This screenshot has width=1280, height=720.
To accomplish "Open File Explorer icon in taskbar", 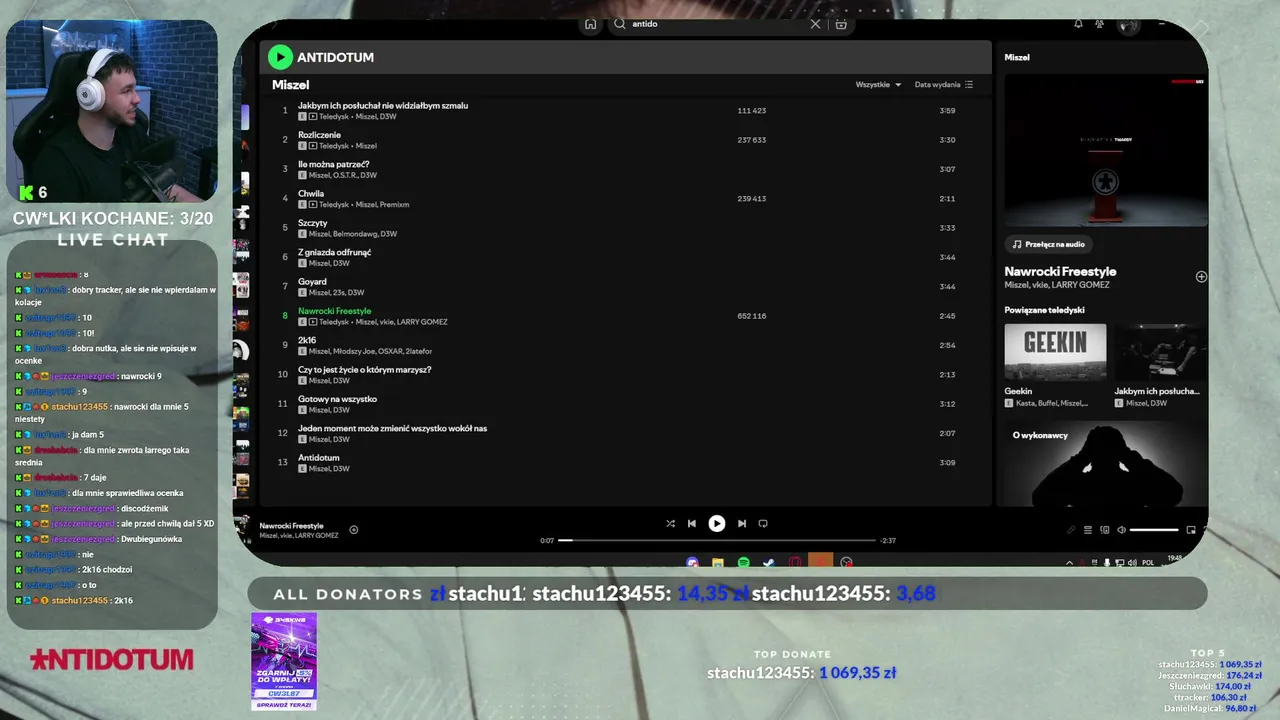I will 718,563.
